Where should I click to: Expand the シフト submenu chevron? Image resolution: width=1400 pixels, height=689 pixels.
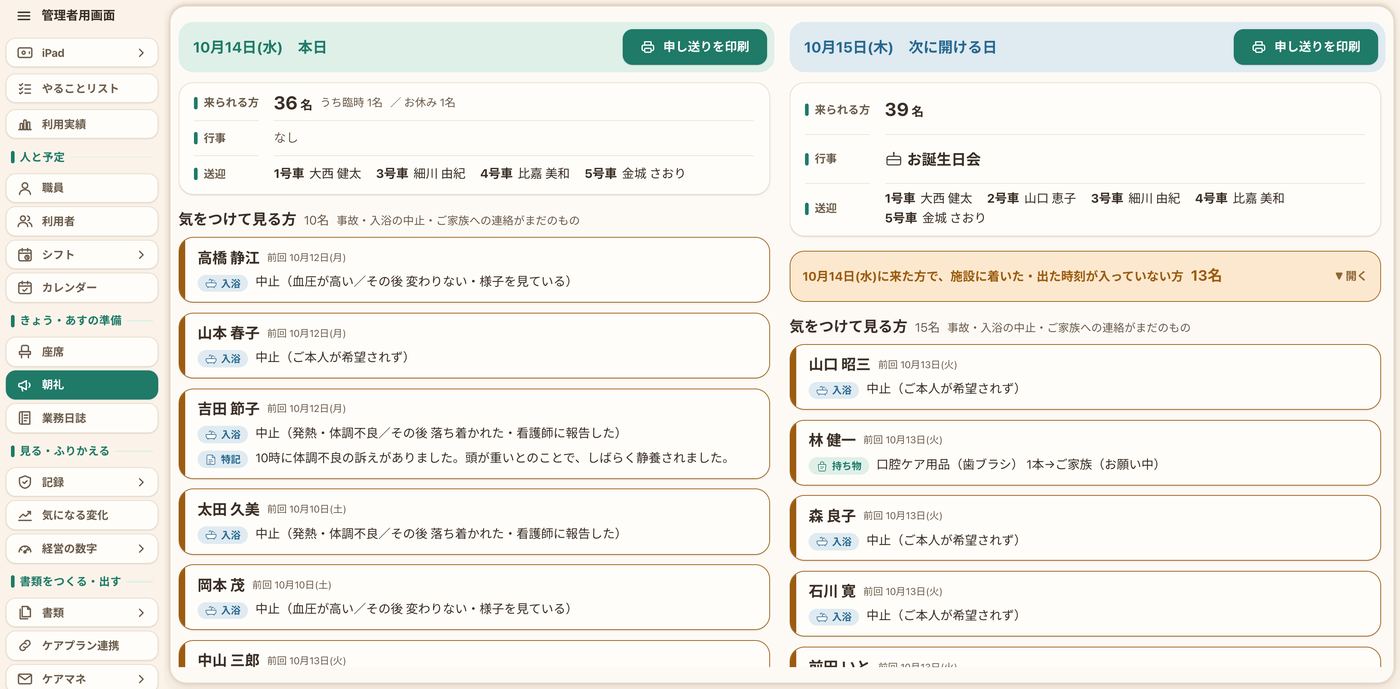pyautogui.click(x=141, y=255)
